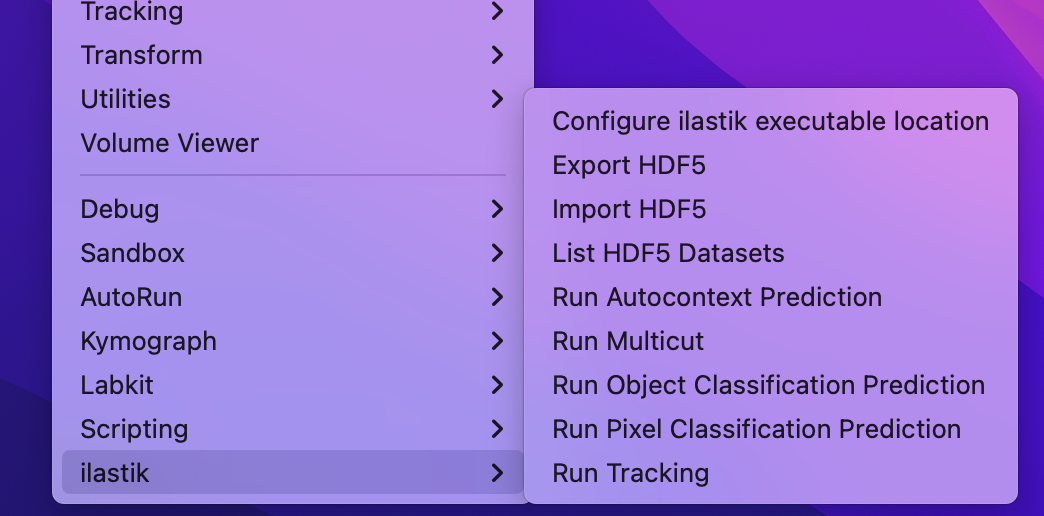Screen dimensions: 1044x516
Task: Click the chevron arrow beside Kymograph
Action: pos(497,341)
